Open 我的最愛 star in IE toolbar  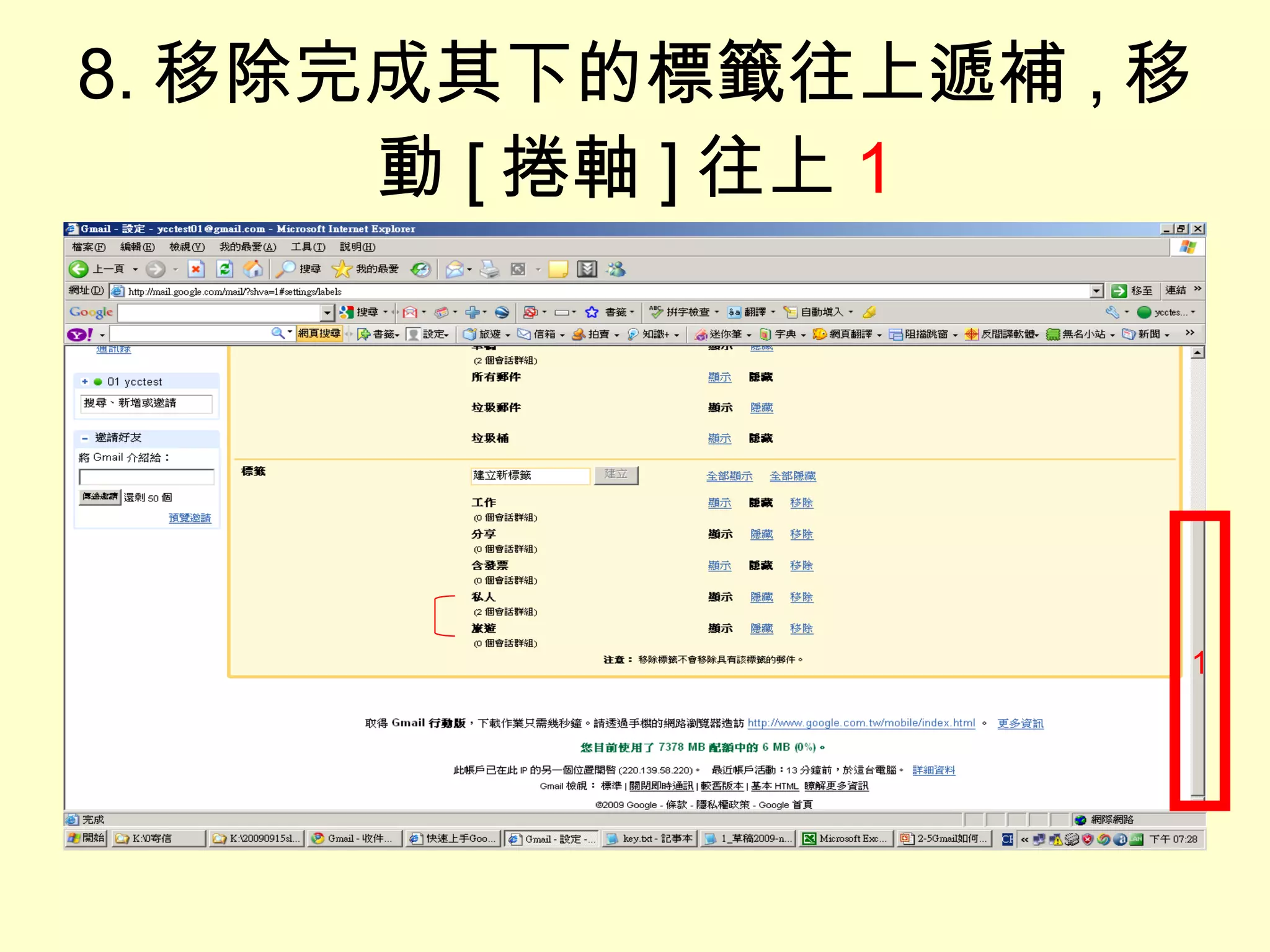(365, 269)
